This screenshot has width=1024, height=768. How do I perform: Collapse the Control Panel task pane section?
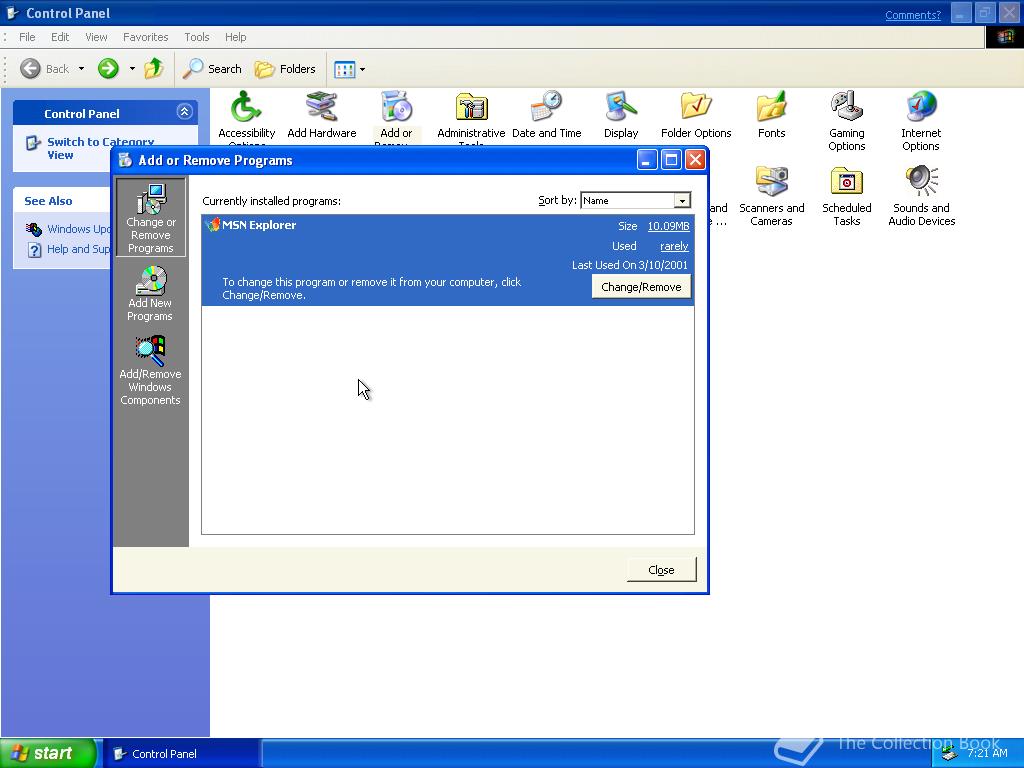pyautogui.click(x=185, y=112)
